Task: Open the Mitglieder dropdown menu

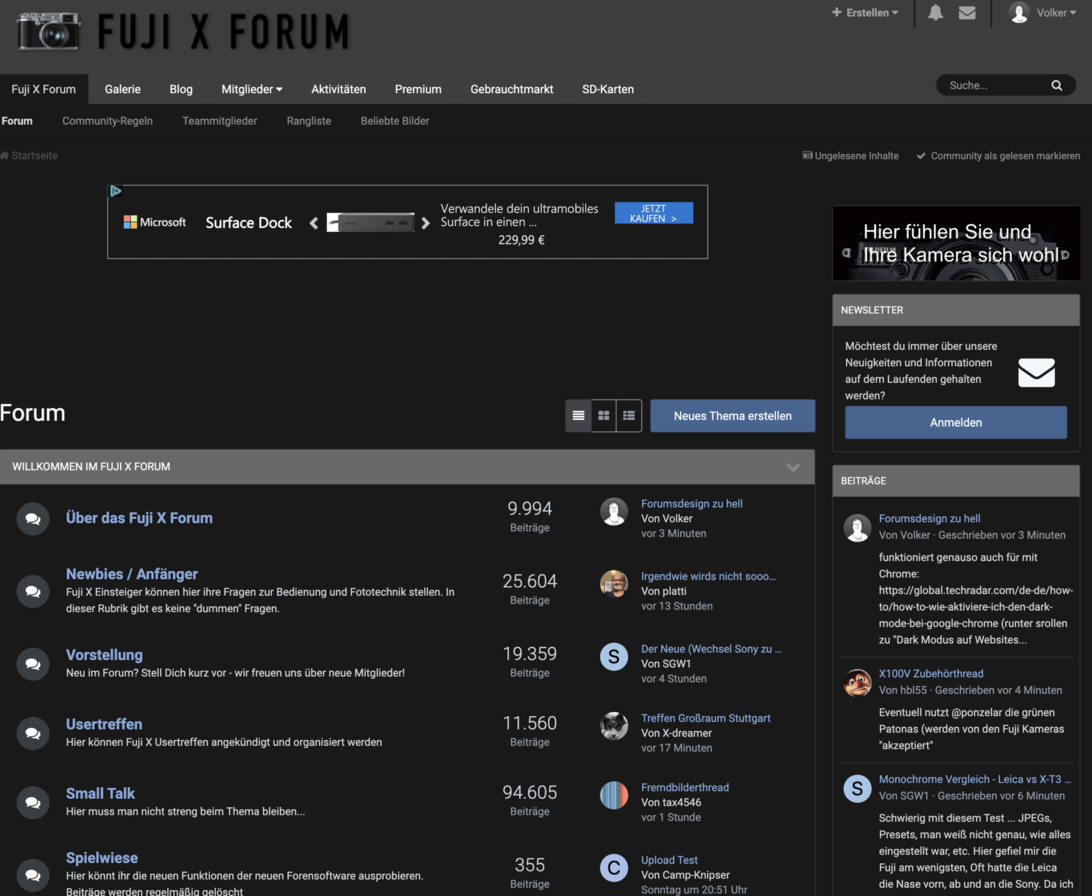Action: click(252, 89)
